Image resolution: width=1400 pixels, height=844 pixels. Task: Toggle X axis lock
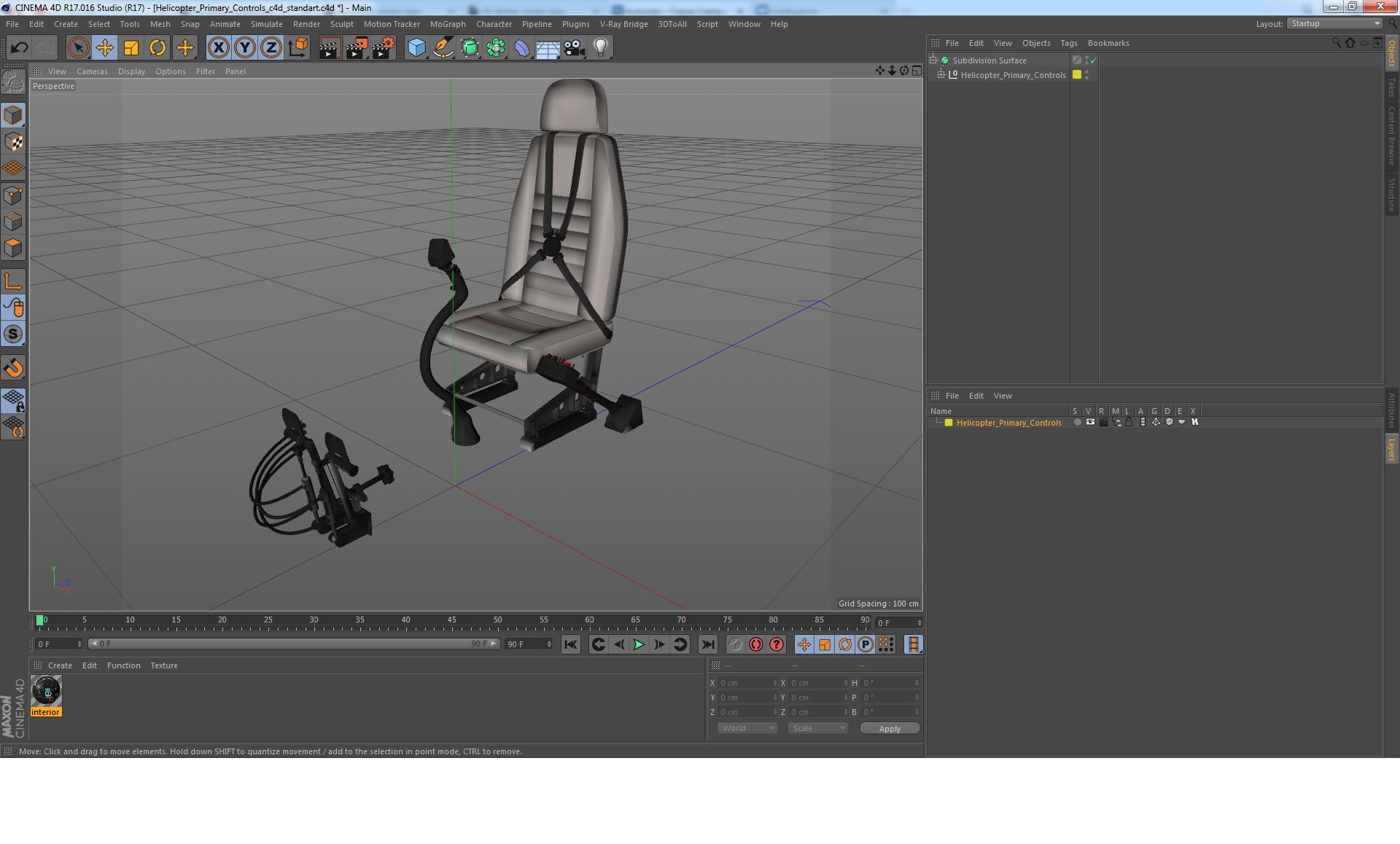[x=218, y=48]
